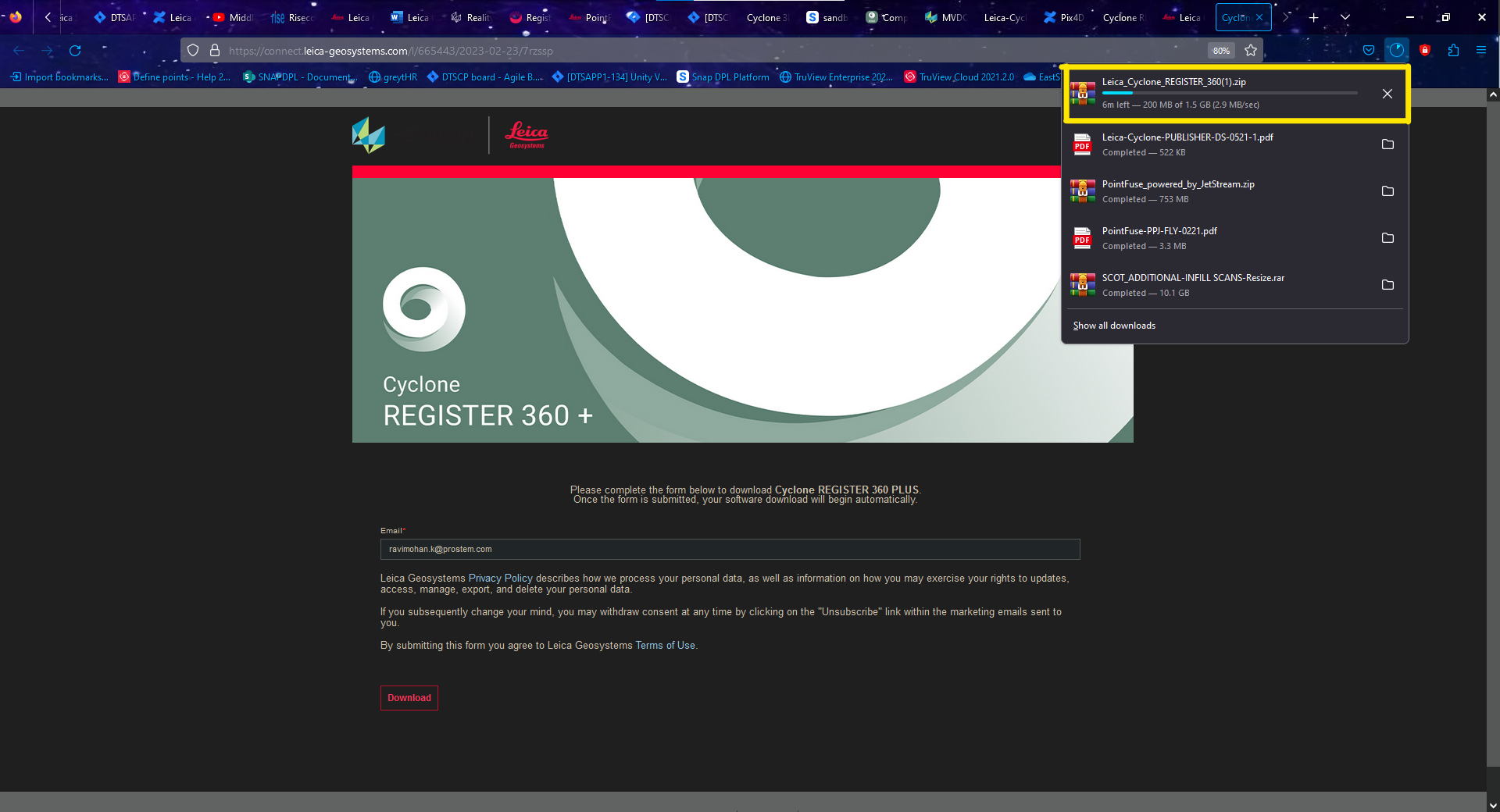Open the list all tabs dropdown
Image resolution: width=1500 pixels, height=812 pixels.
pos(1345,17)
